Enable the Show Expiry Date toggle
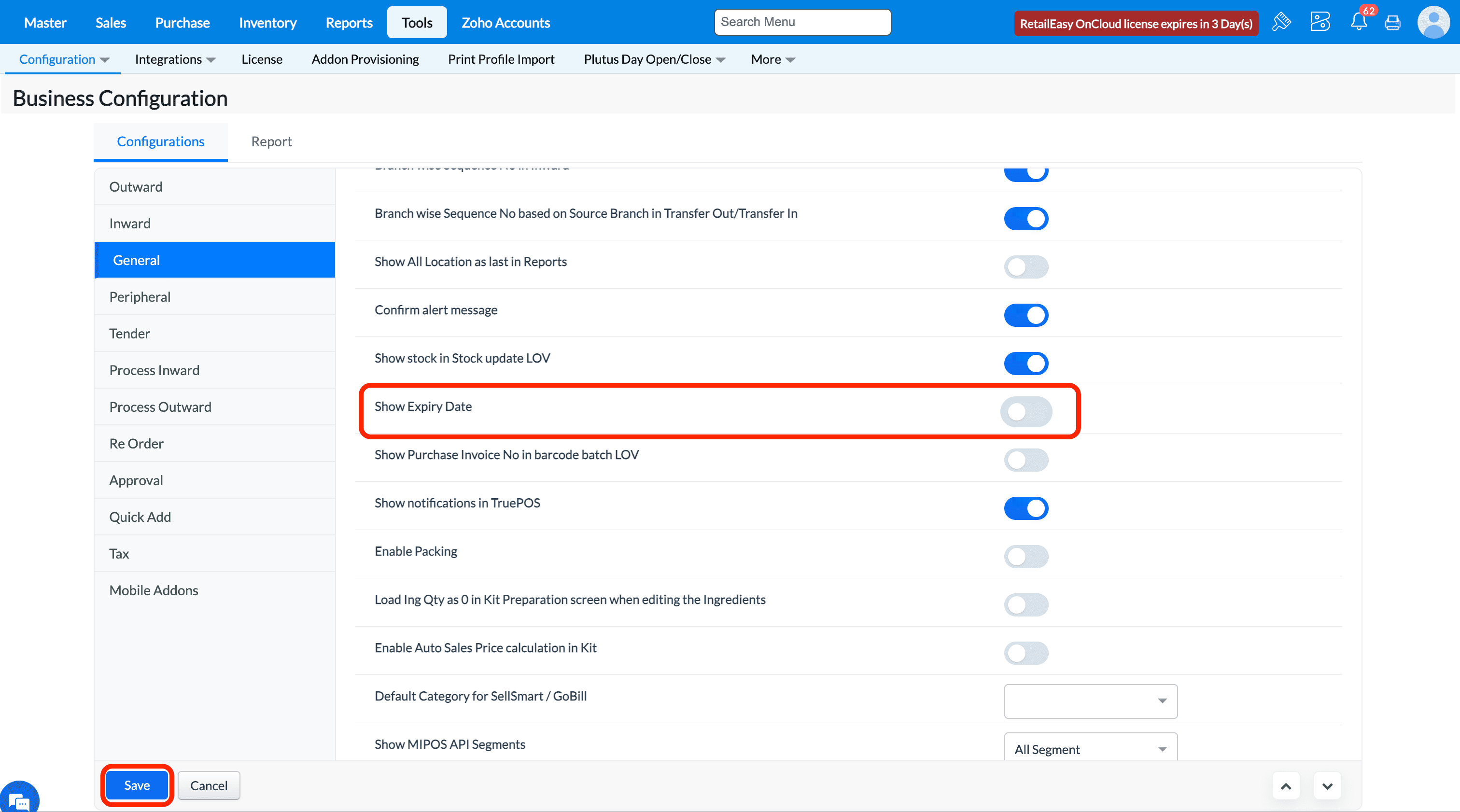 point(1026,411)
